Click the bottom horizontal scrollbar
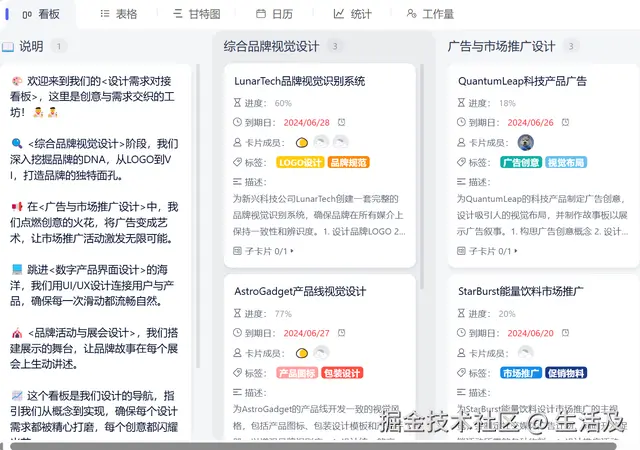Viewport: 640px width, 450px height. (313, 446)
